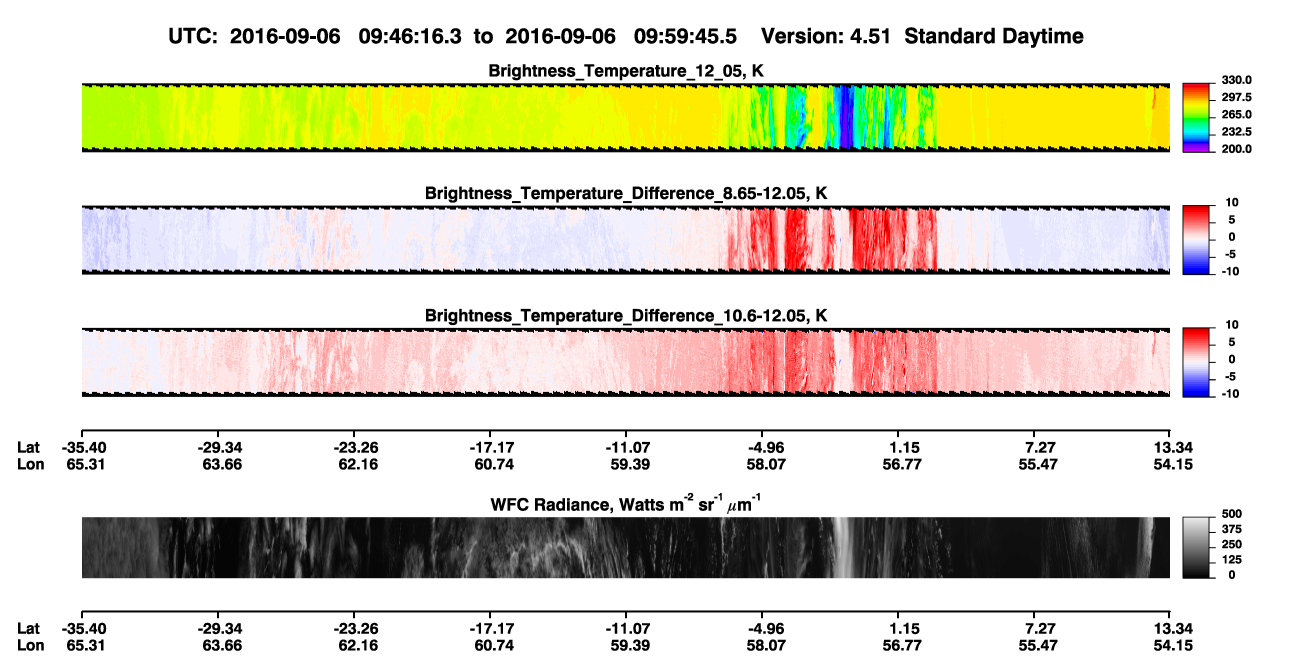Click latitude -35.40 tick under the WFC panel
1300x667 pixels.
click(82, 629)
